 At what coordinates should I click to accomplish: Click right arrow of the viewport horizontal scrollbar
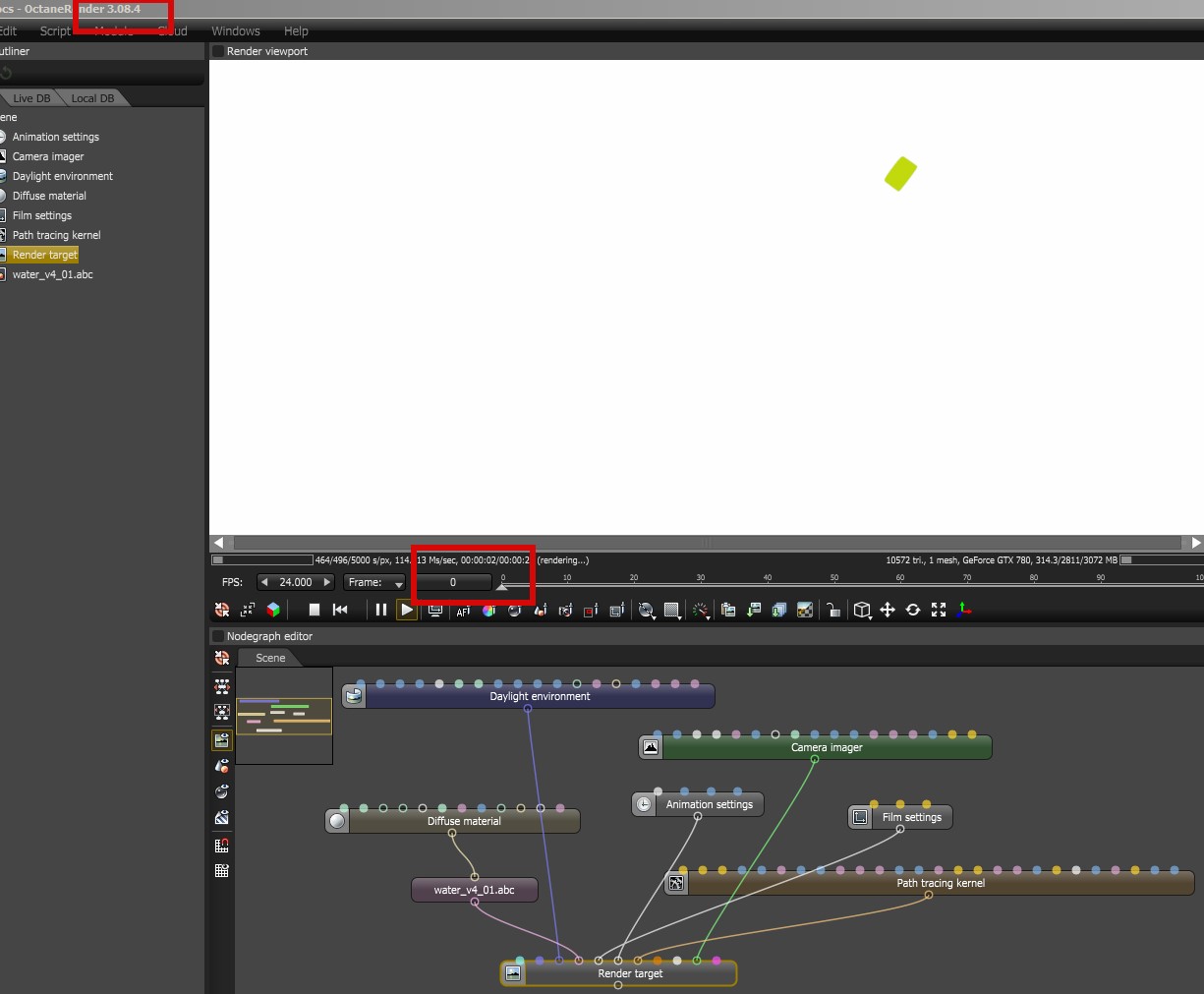coord(1196,543)
